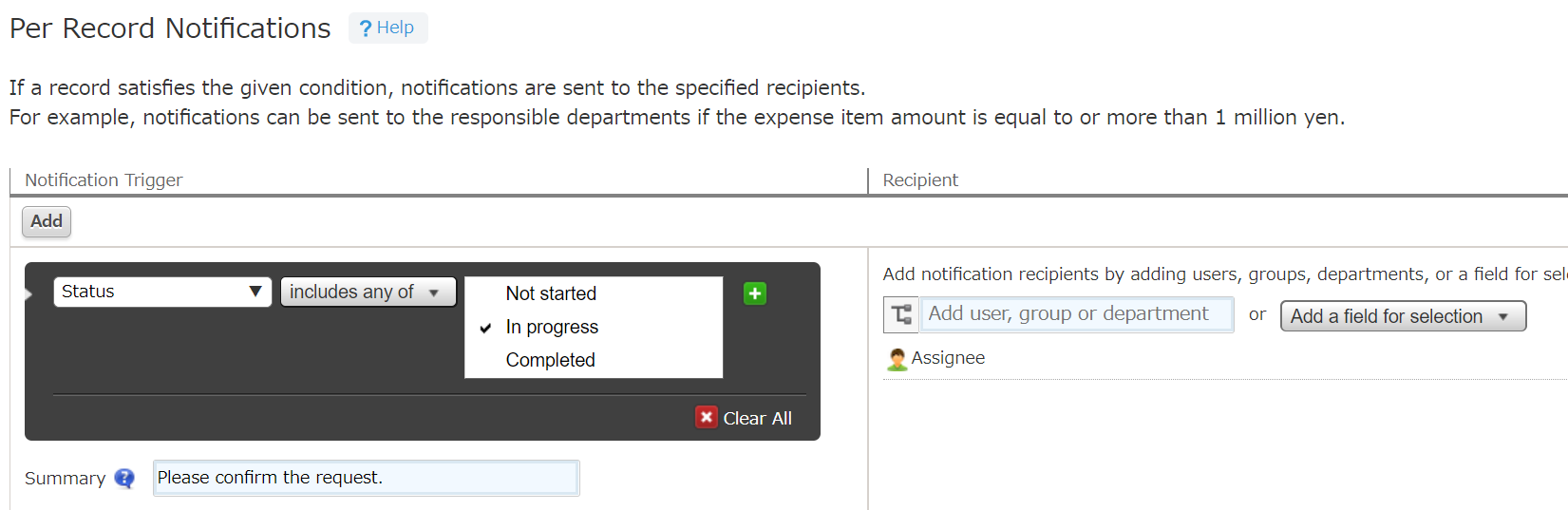Open the Help link
The image size is (1568, 510).
395,28
